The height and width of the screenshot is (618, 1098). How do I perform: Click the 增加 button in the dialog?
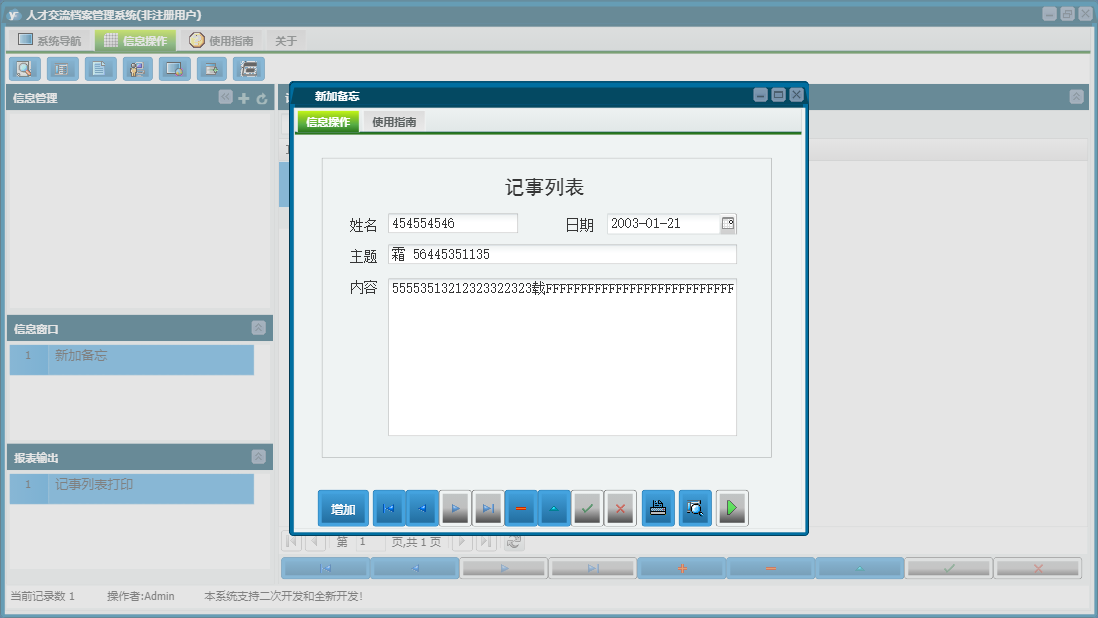[x=343, y=509]
